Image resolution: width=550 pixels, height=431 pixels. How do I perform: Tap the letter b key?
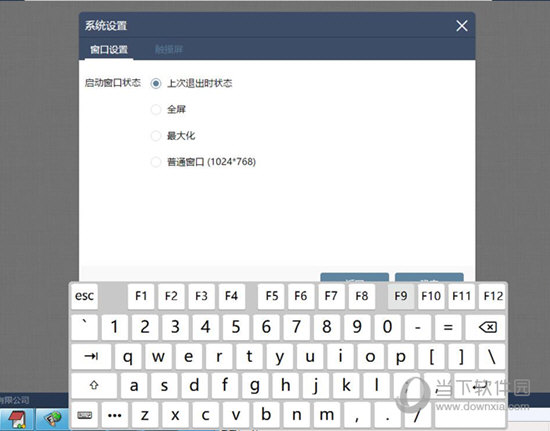266,415
